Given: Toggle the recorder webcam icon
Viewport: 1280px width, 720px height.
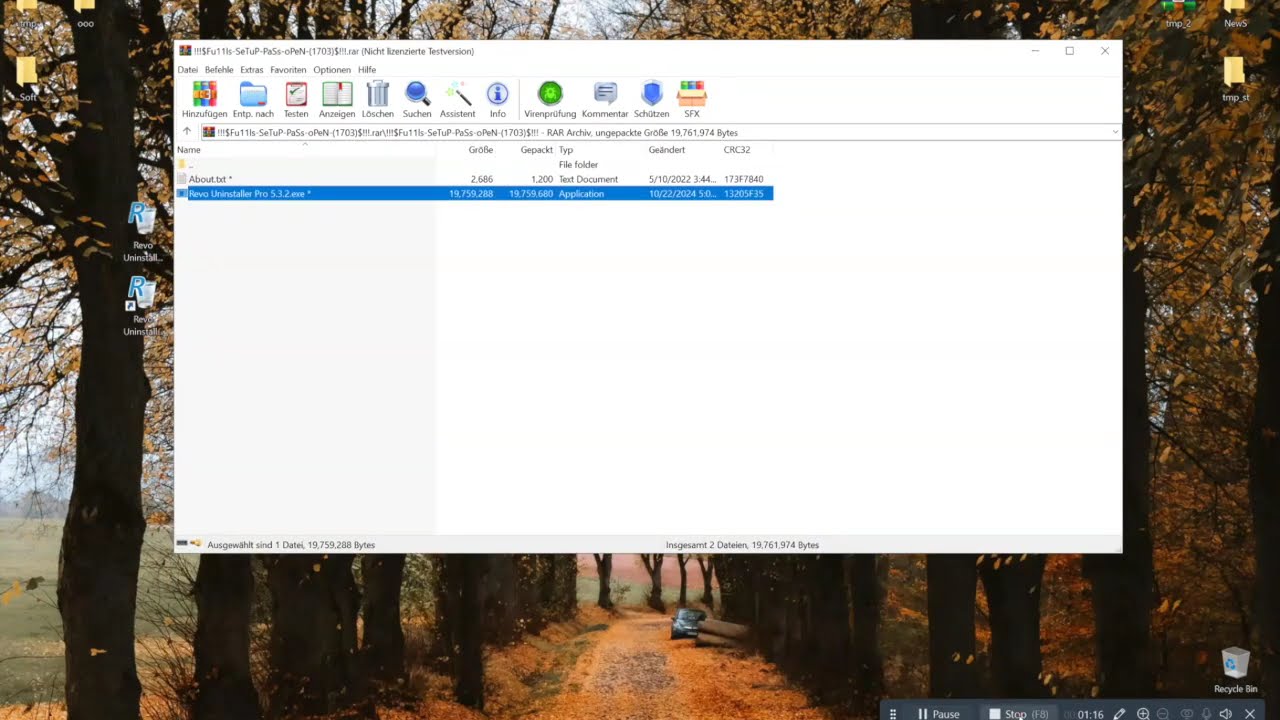Looking at the screenshot, I should pos(1187,714).
